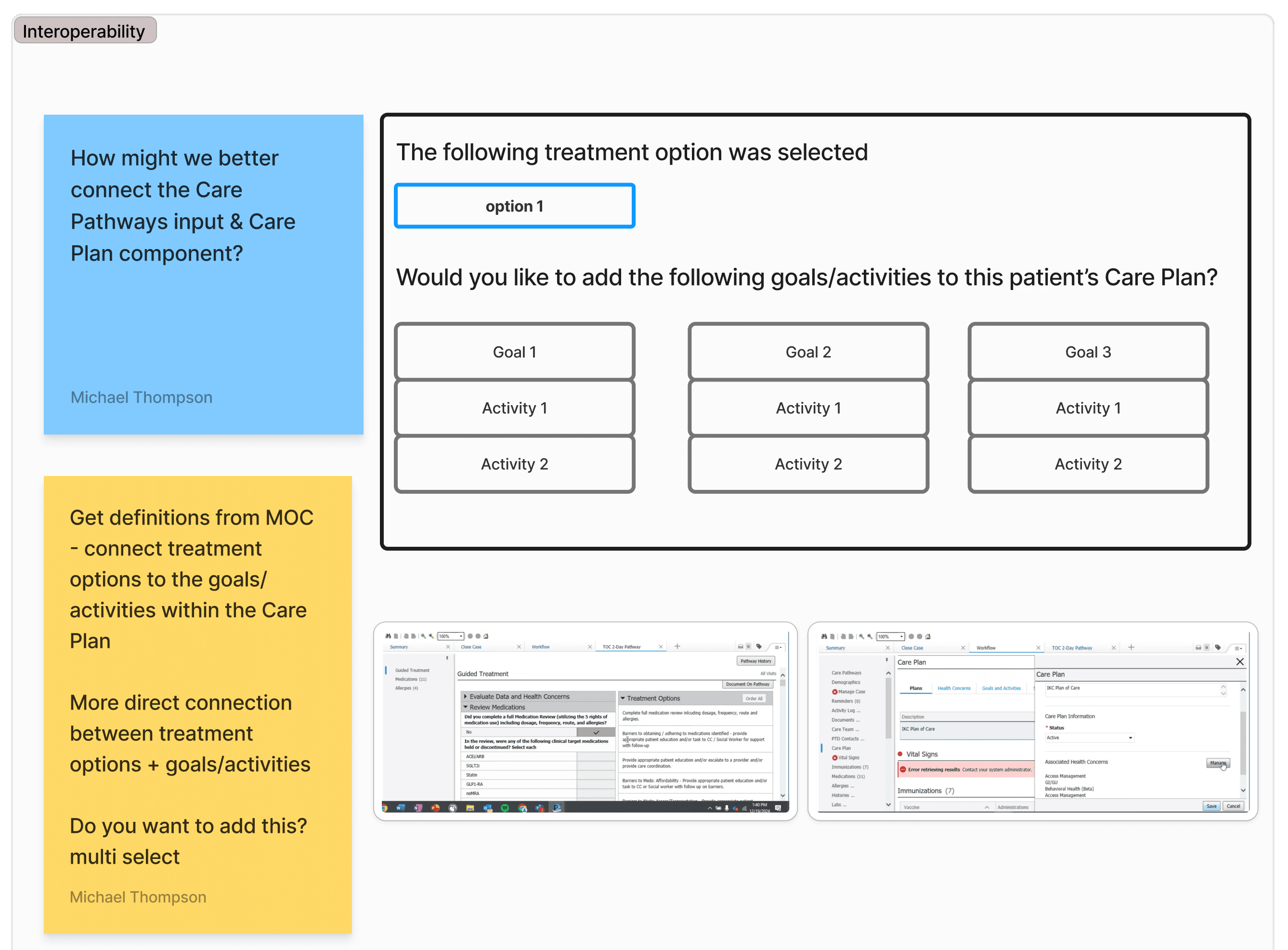Expand Evaluate Data and Health Concerns section

[466, 697]
